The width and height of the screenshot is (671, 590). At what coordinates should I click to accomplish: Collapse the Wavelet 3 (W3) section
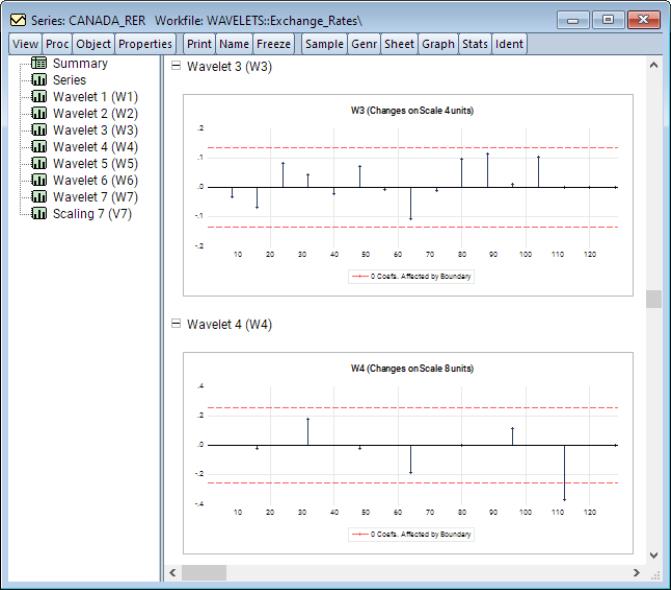[x=176, y=67]
